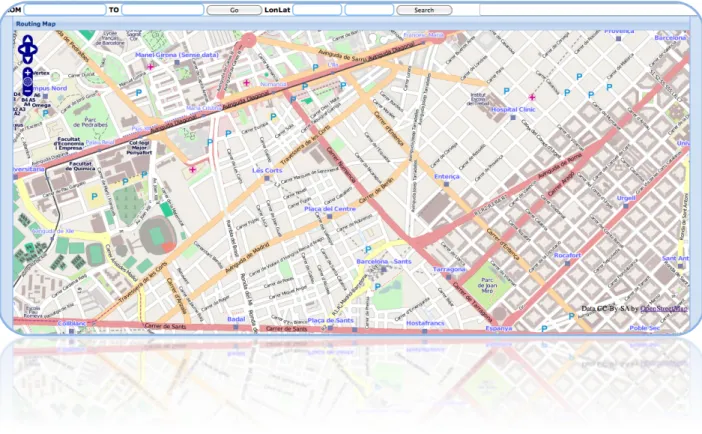
Task: Pan the map north with the up arrow
Action: 28,40
